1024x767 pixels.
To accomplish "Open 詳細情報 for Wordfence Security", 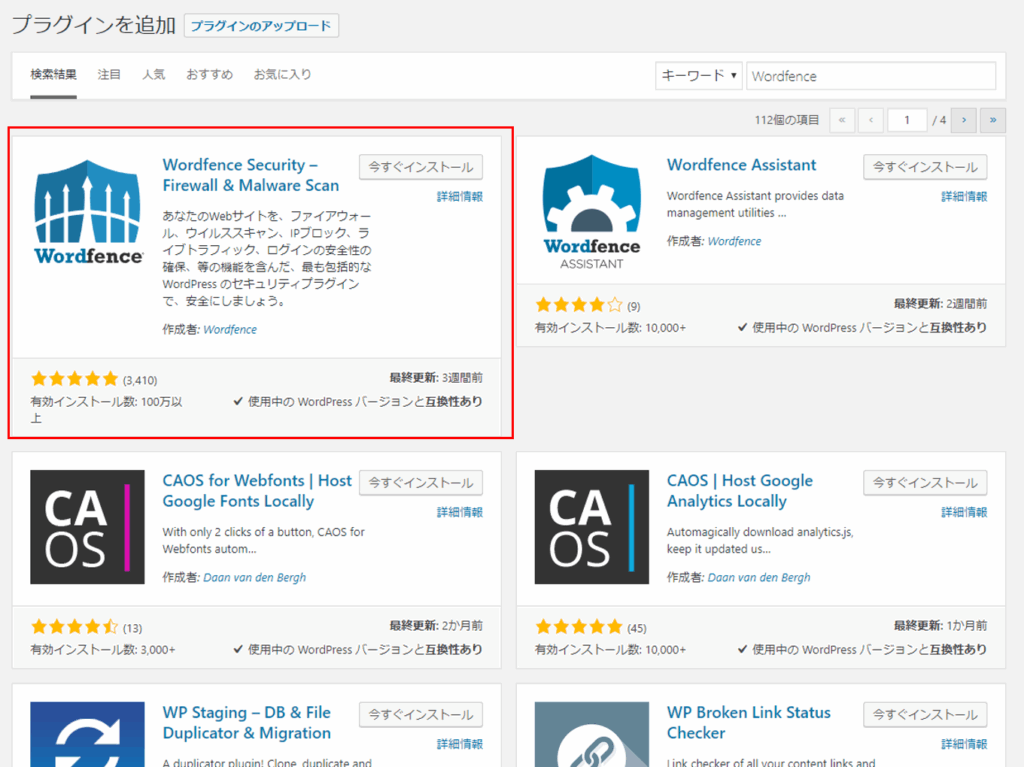I will 460,197.
